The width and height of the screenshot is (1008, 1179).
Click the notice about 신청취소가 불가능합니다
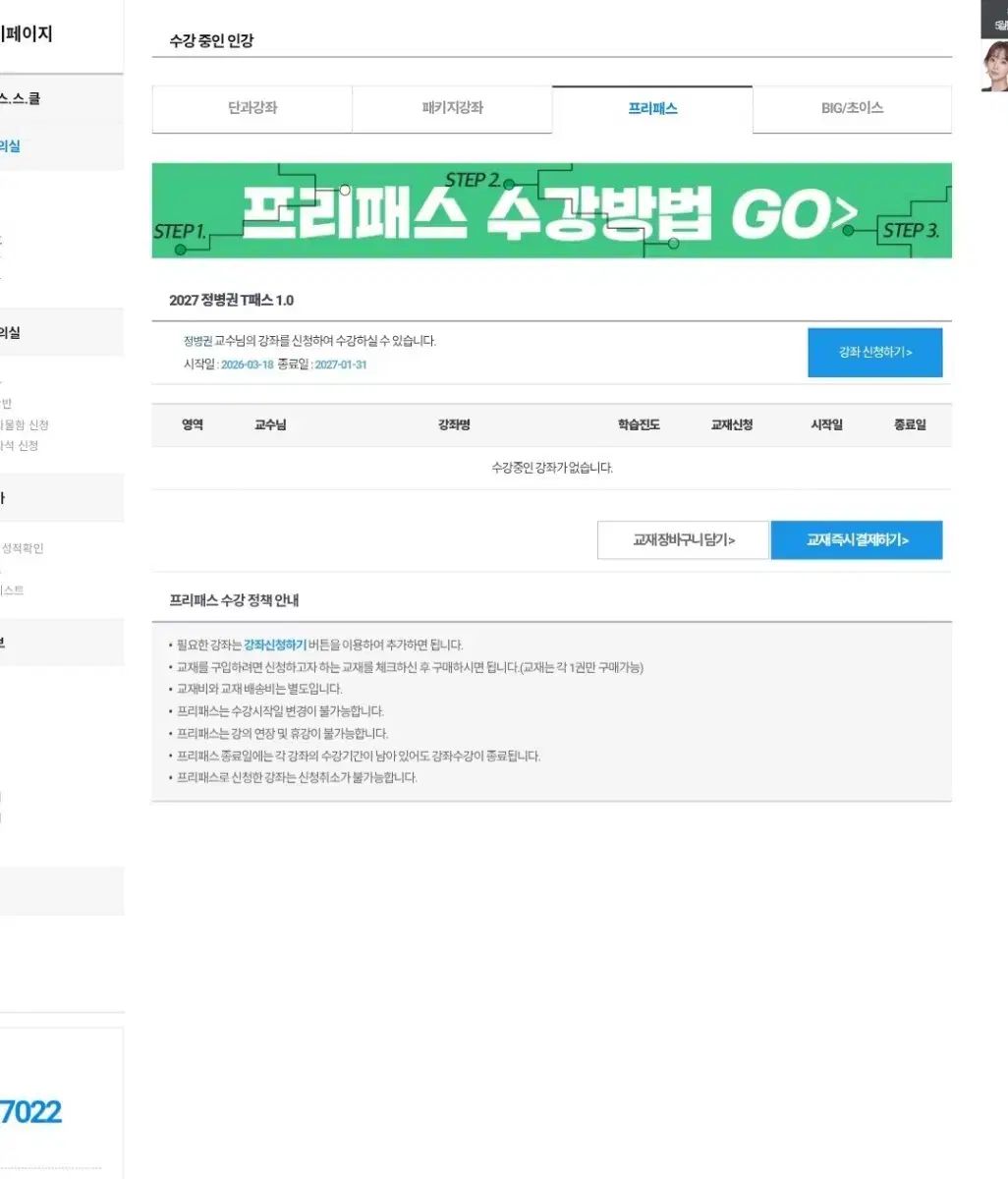pos(297,777)
